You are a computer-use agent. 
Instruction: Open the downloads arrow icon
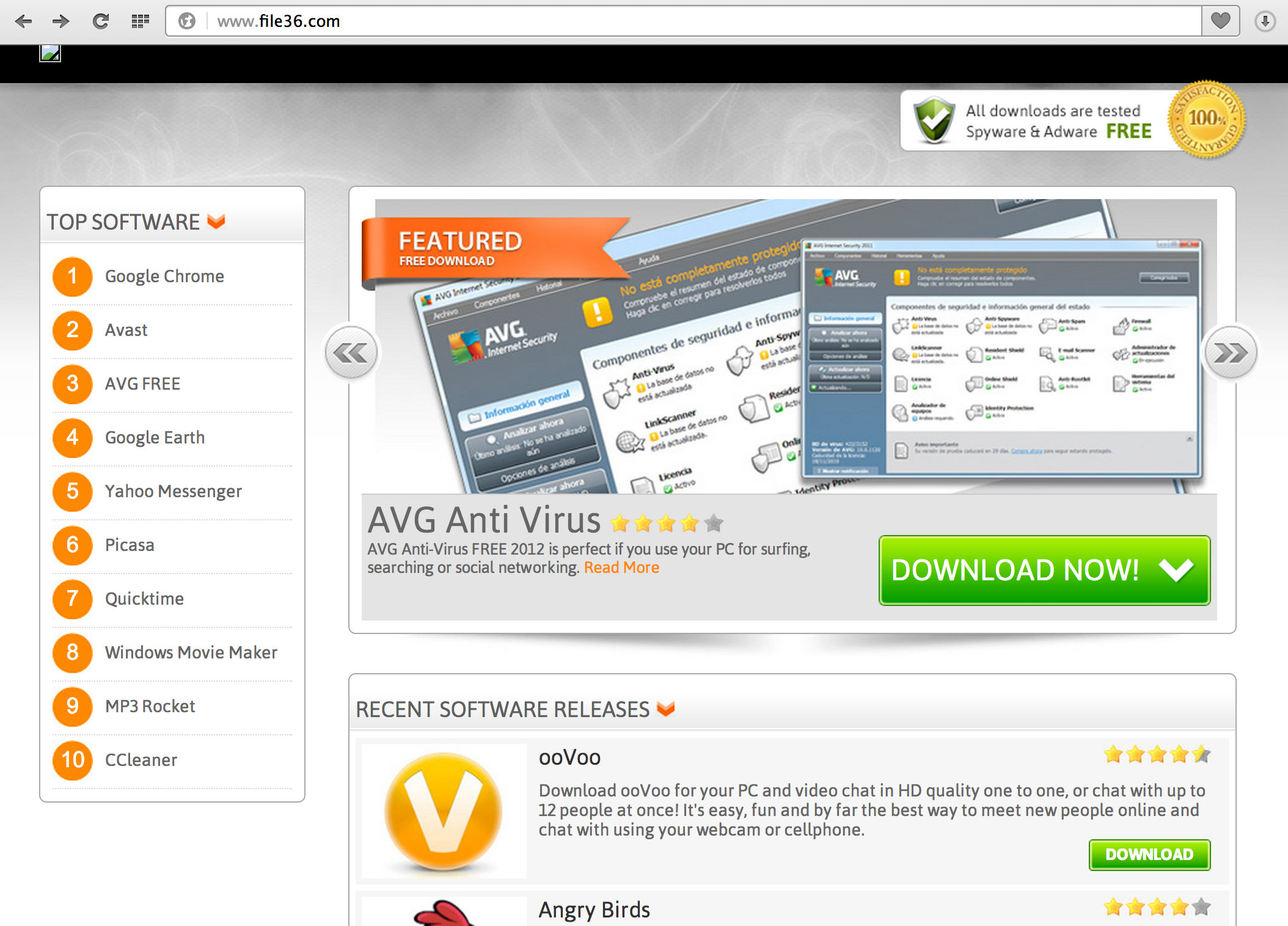(x=1265, y=21)
